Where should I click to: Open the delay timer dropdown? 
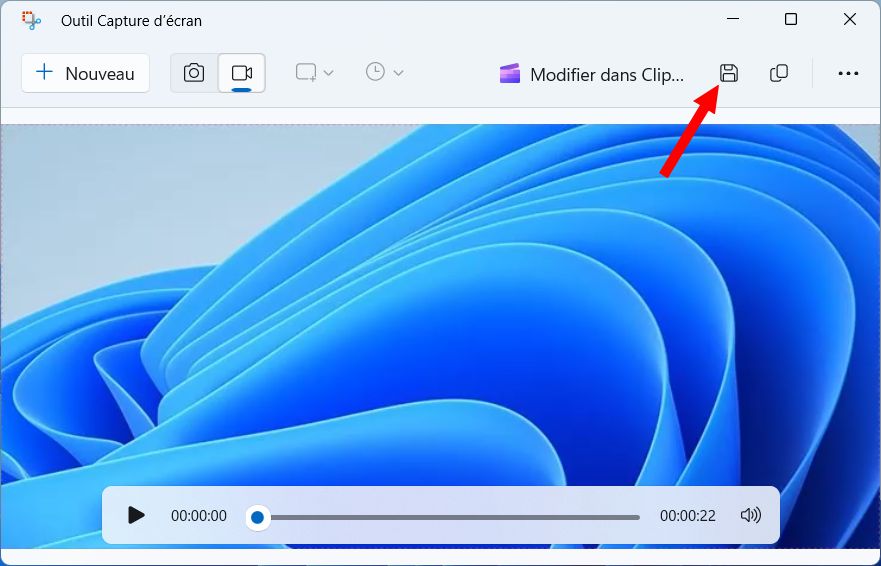384,73
